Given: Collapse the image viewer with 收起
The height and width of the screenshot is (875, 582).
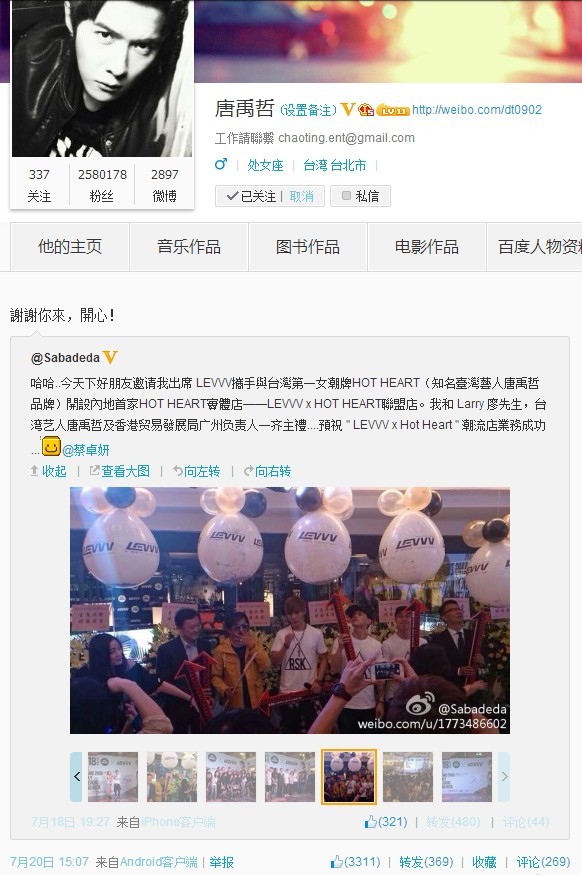Looking at the screenshot, I should click(49, 471).
